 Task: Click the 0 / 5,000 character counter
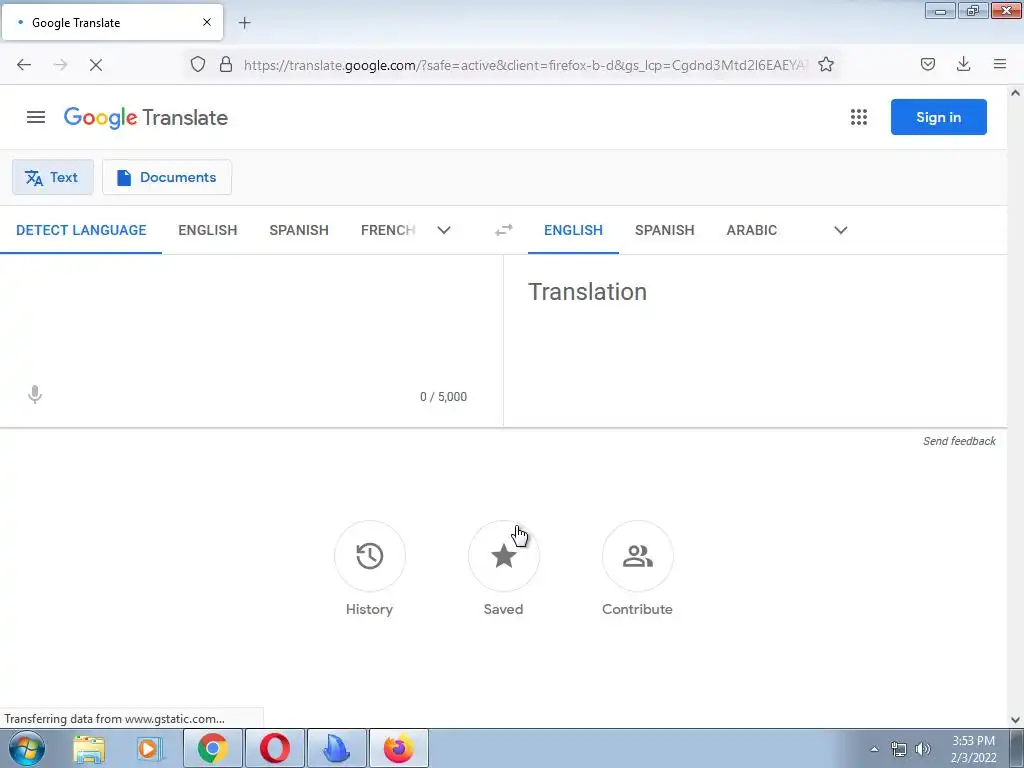(443, 396)
